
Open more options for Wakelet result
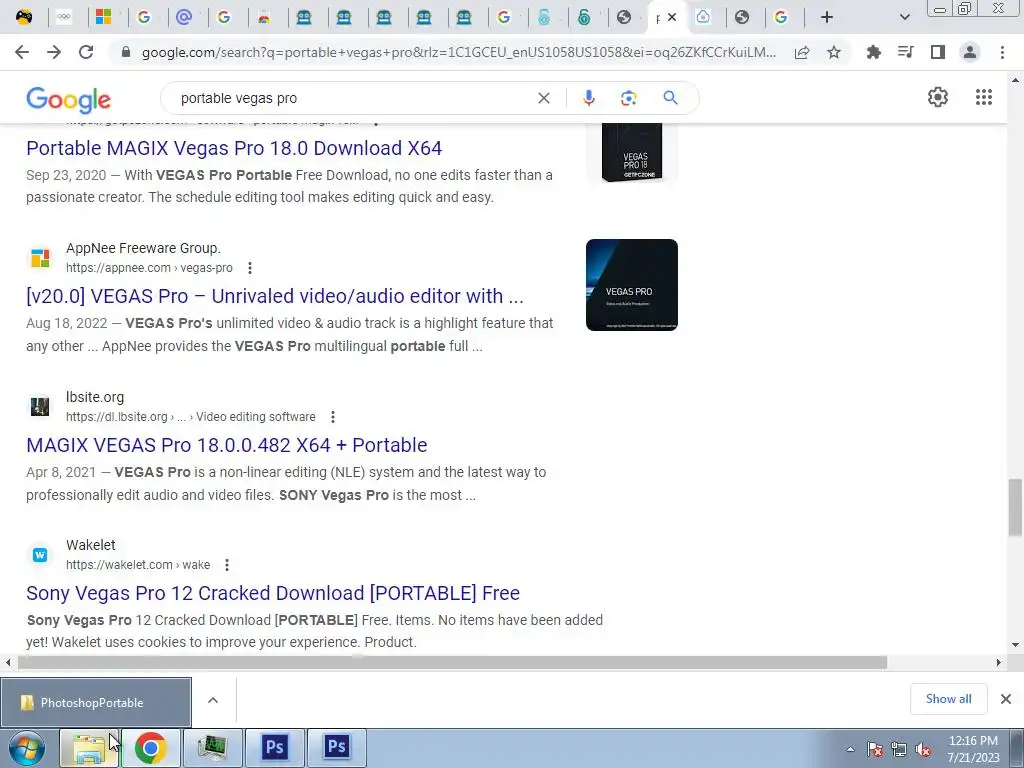pos(227,565)
